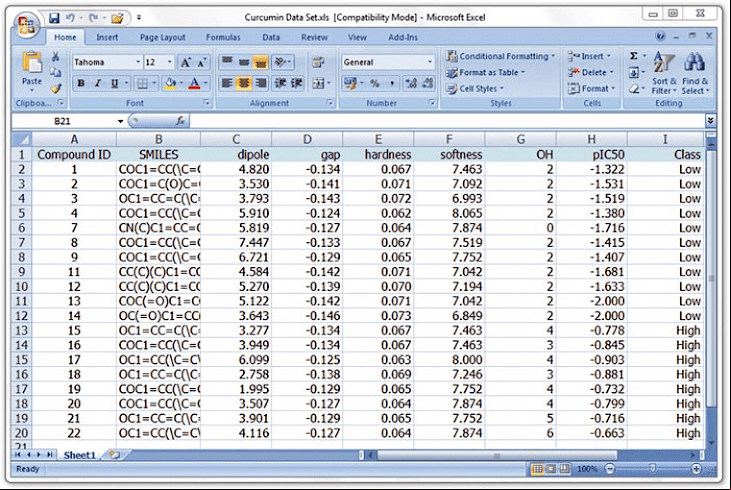
Task: Click the zoom slider handle
Action: coord(653,468)
